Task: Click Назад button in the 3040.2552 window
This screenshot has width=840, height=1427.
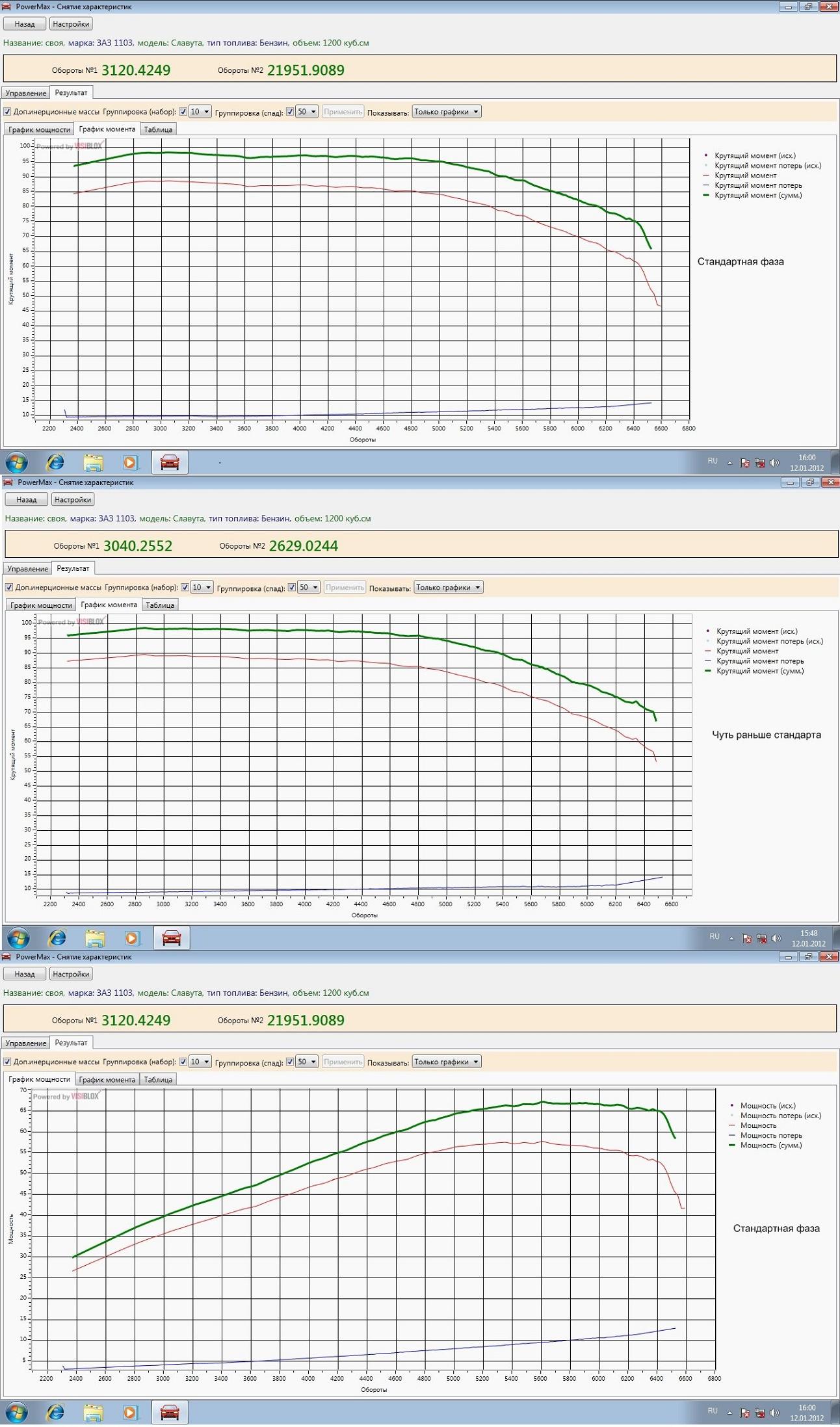Action: (27, 499)
